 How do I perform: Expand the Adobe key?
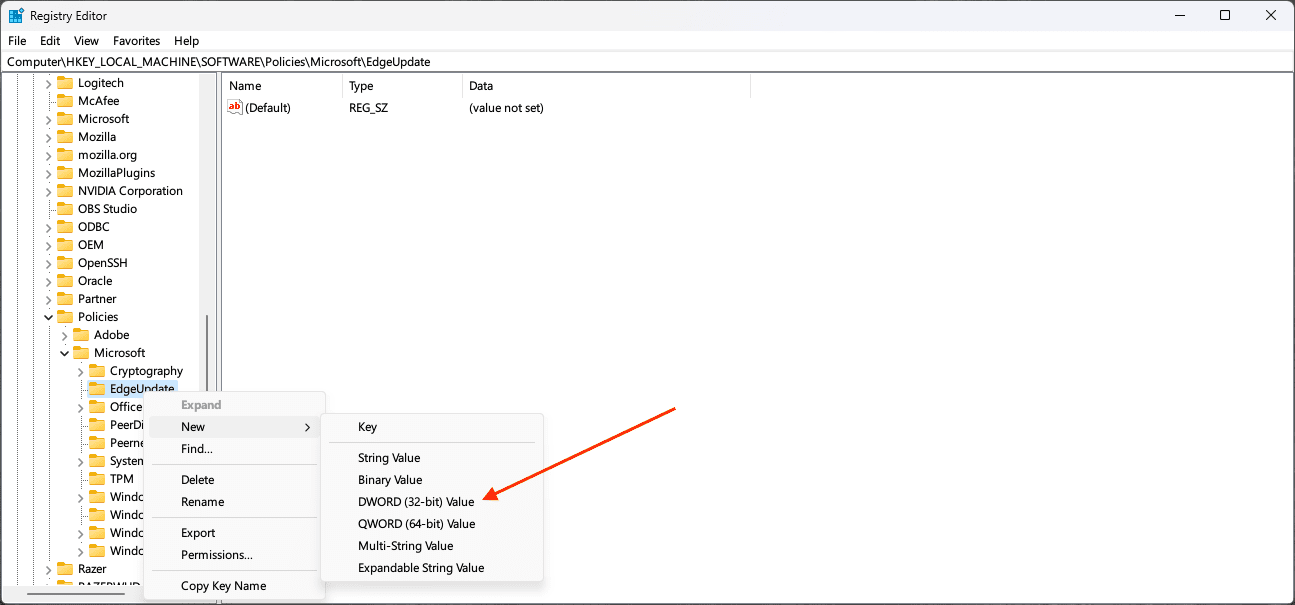(x=65, y=335)
